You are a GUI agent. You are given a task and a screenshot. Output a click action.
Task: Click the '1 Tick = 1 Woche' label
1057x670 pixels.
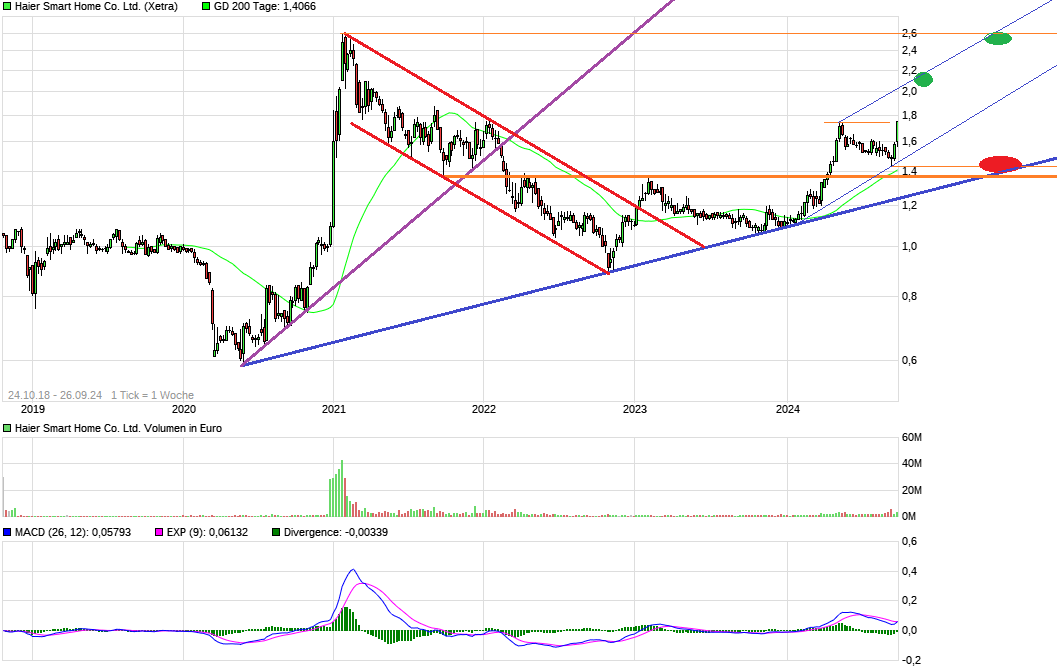tap(152, 396)
